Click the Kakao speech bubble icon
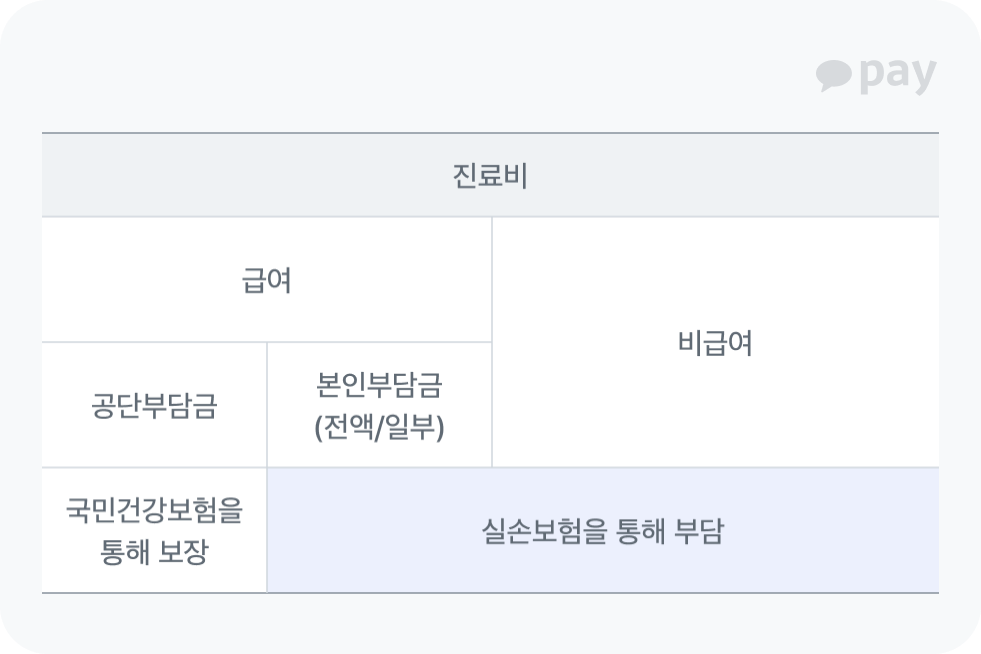 pos(833,76)
